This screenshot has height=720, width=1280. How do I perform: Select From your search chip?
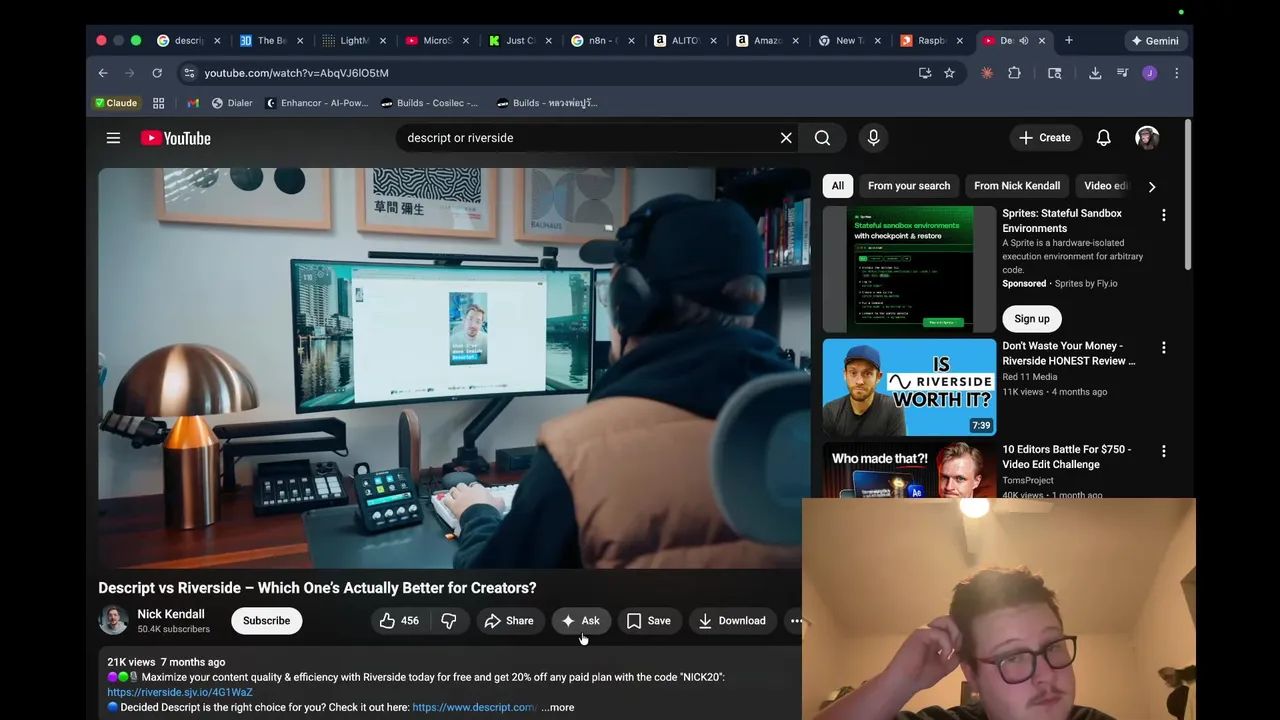click(x=909, y=186)
